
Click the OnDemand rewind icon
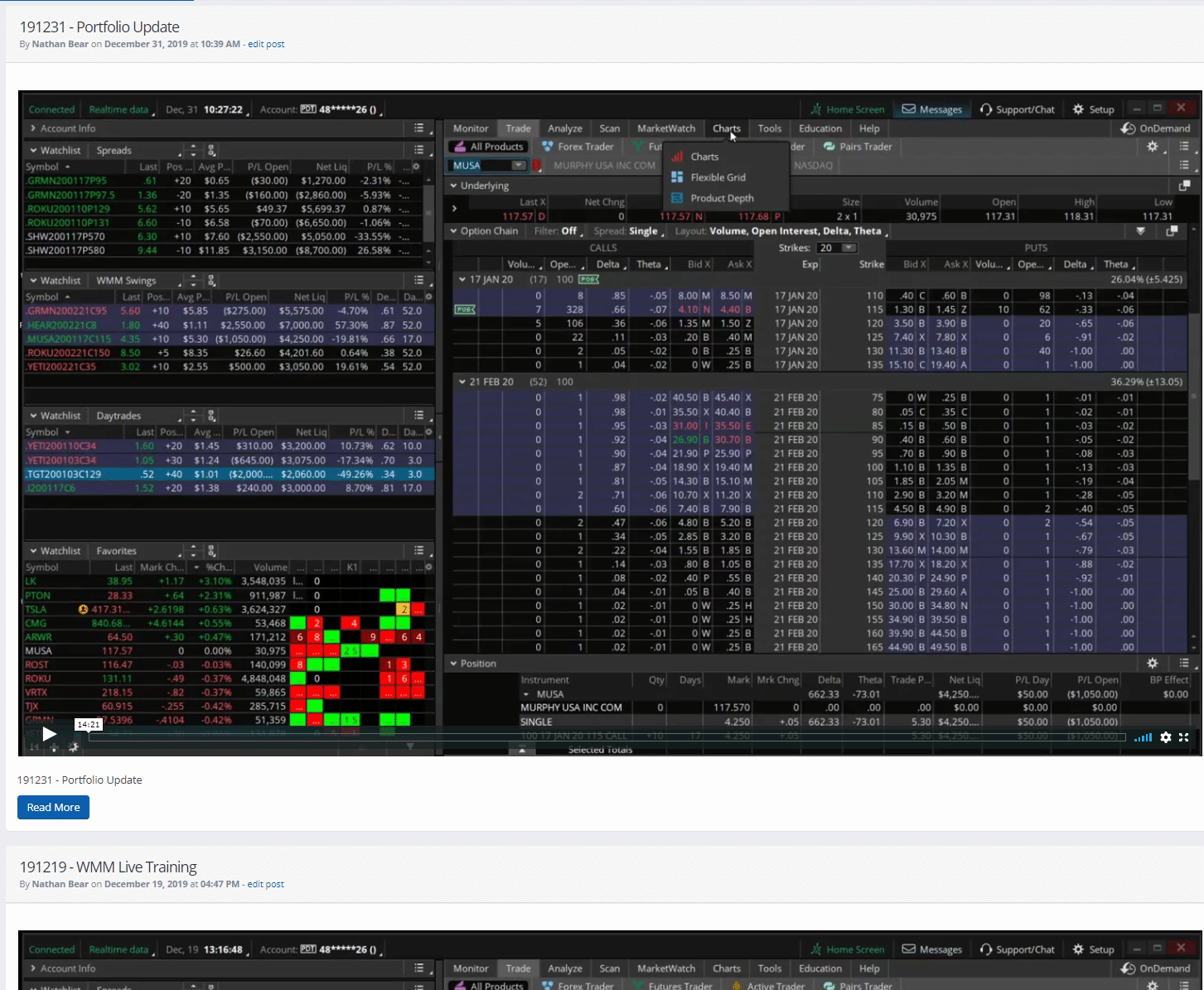click(x=1128, y=128)
